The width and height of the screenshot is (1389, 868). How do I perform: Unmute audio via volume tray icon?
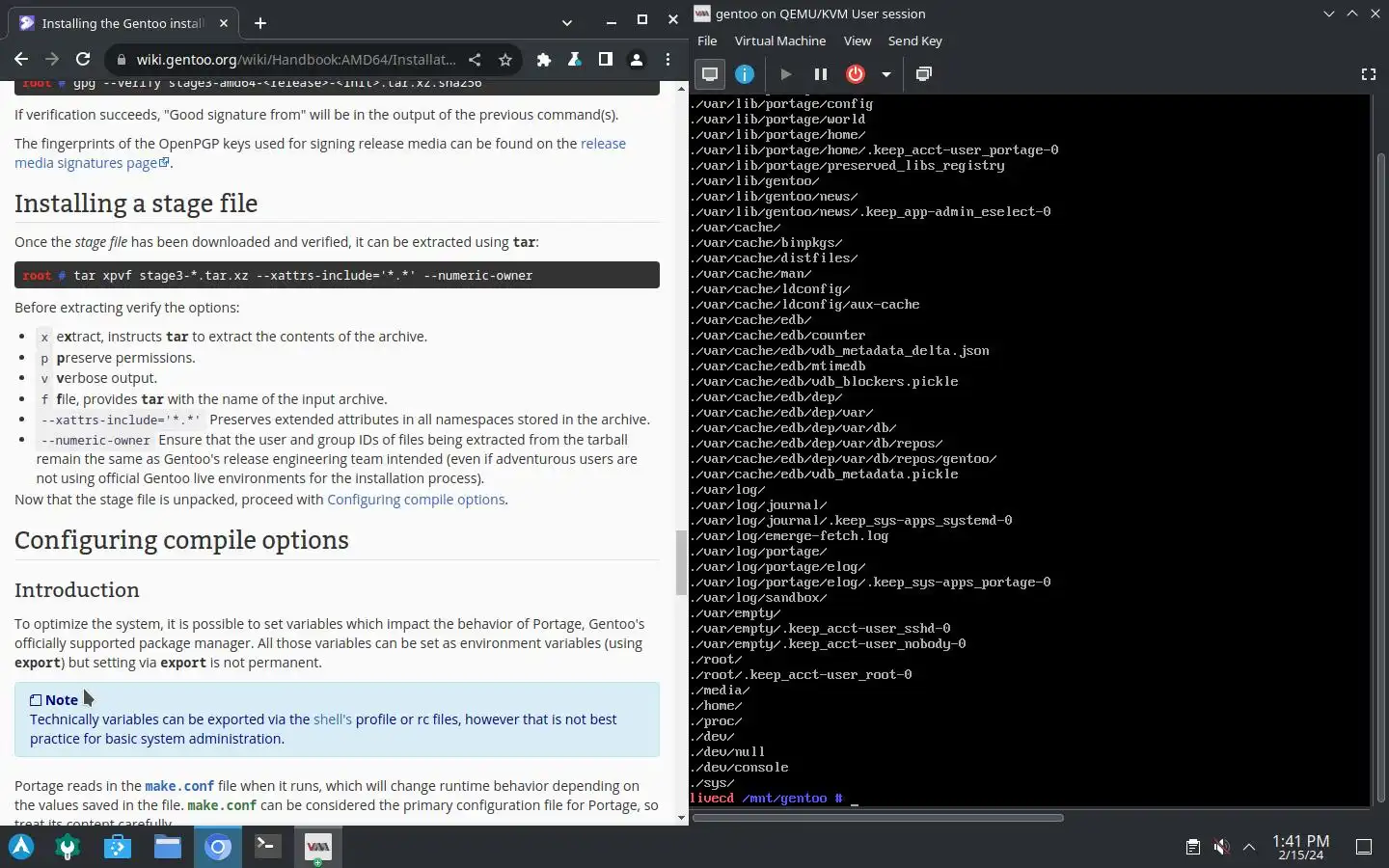point(1221,847)
